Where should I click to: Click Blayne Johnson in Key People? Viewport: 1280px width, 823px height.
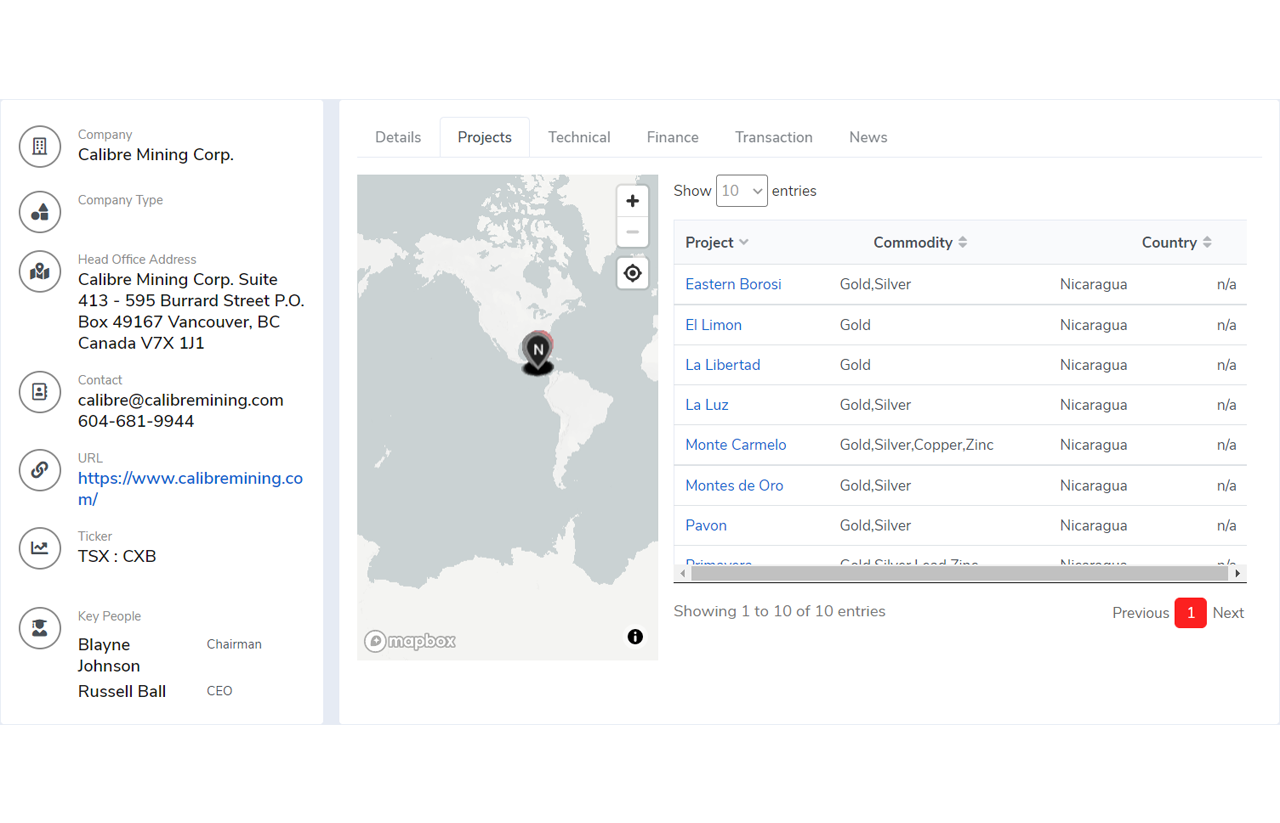click(x=109, y=656)
